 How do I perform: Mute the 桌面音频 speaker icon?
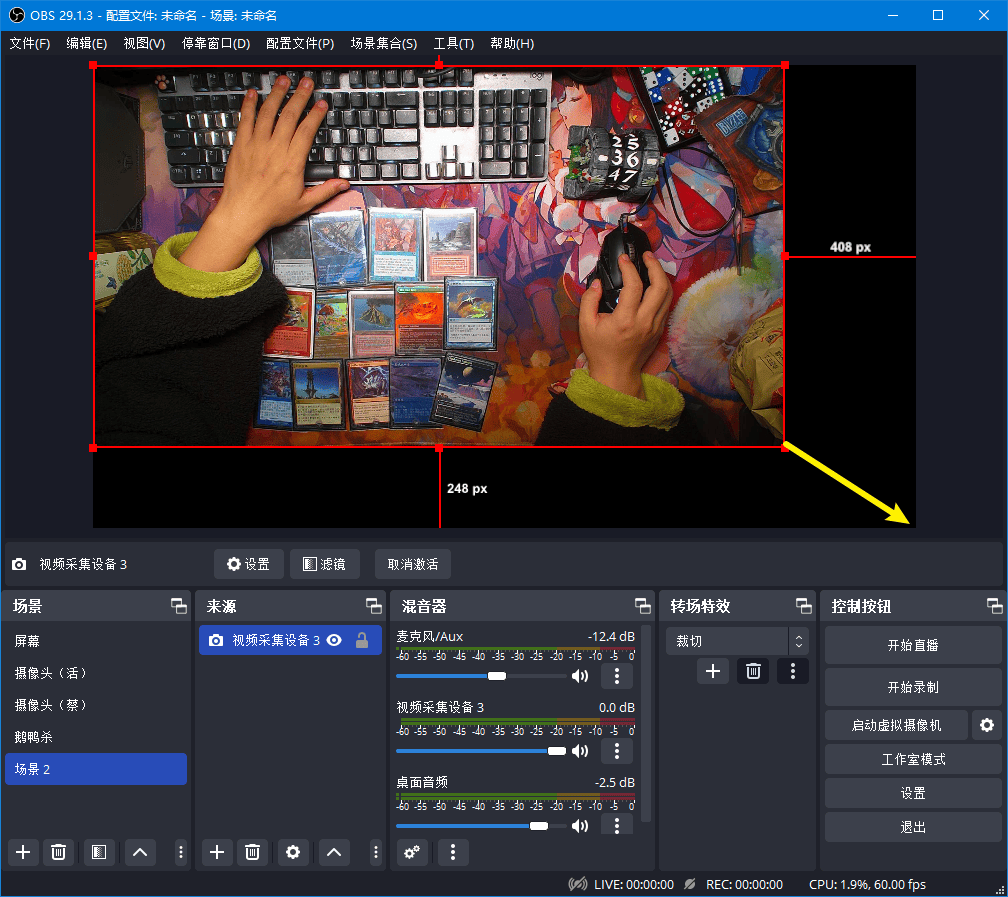pyautogui.click(x=580, y=826)
